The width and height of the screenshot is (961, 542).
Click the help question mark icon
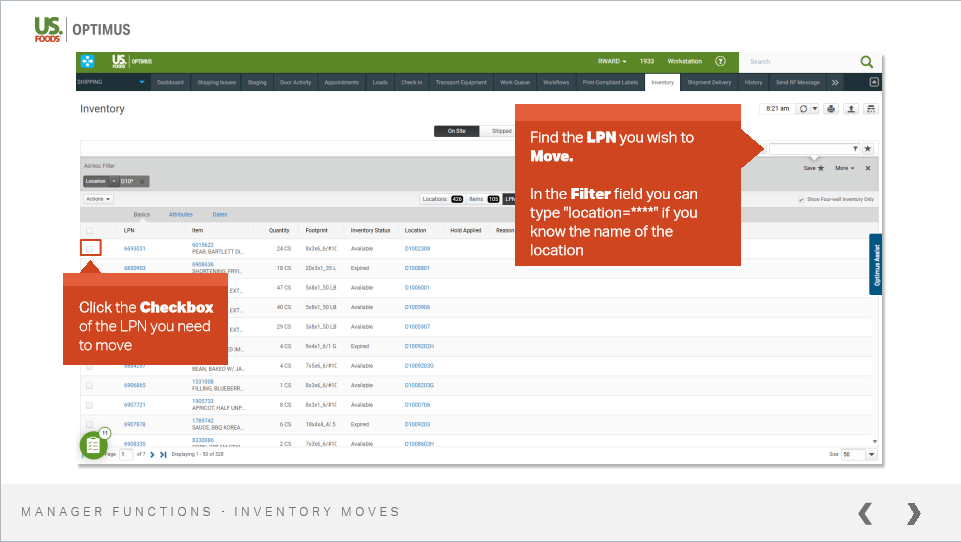(x=720, y=61)
